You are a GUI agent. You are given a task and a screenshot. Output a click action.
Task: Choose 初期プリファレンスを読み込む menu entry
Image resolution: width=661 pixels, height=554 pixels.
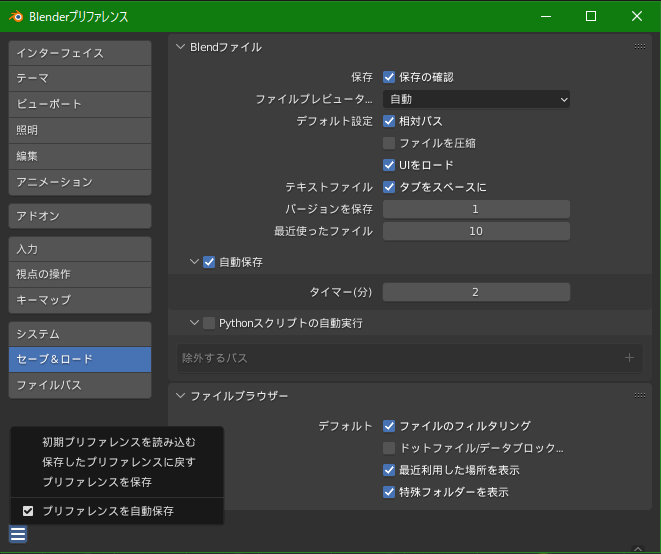pos(117,442)
